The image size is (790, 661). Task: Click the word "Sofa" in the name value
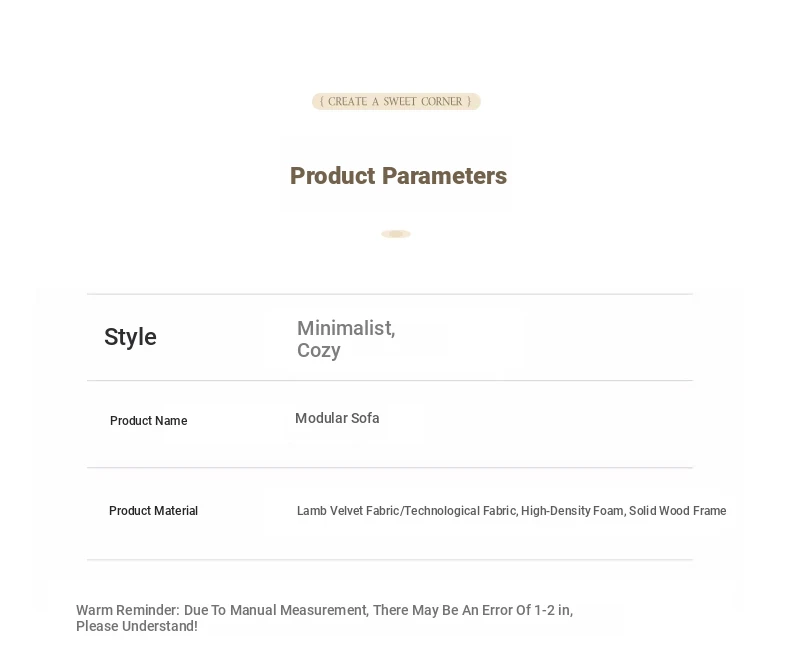[x=365, y=418]
